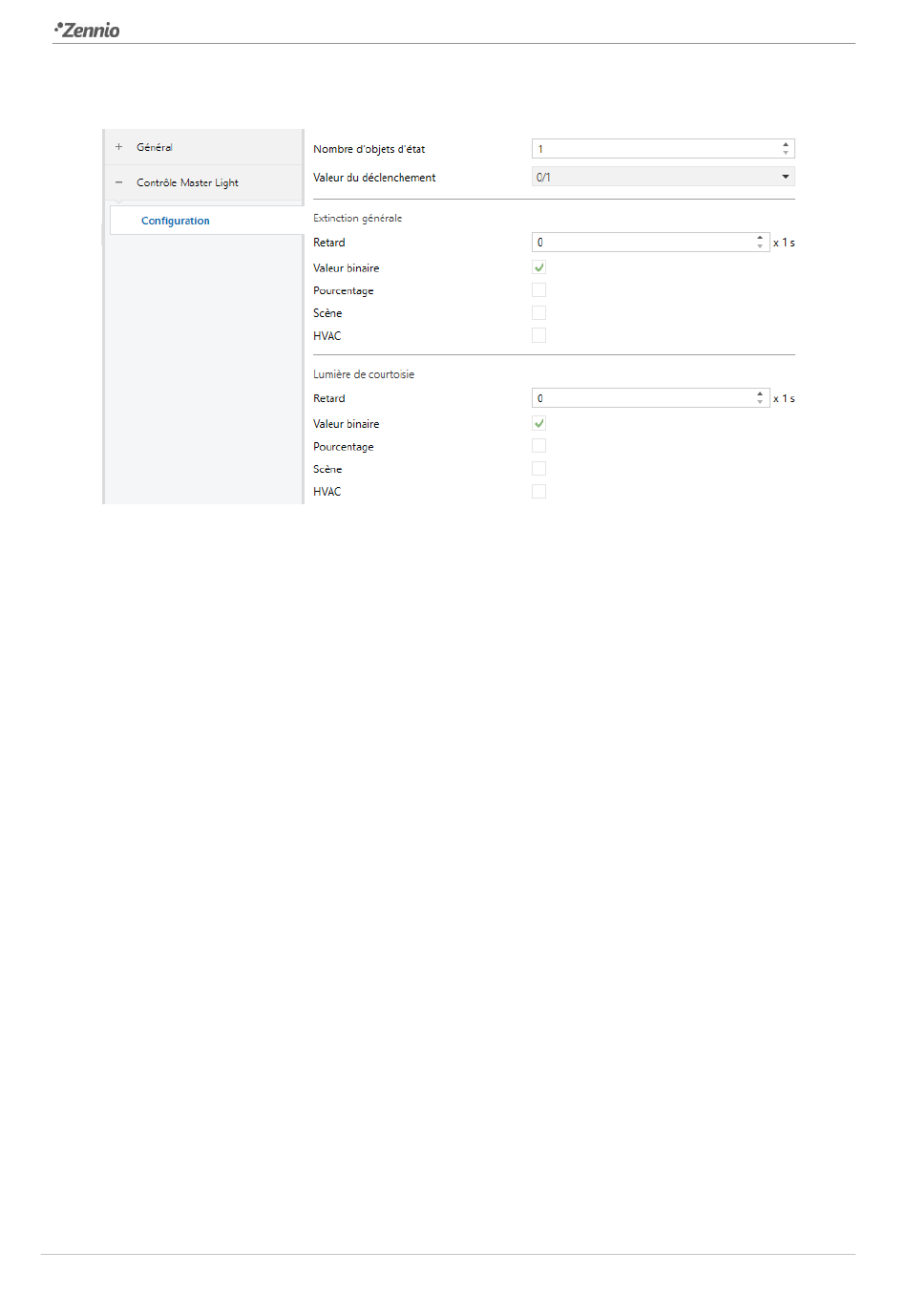Image resolution: width=907 pixels, height=1316 pixels.
Task: Uncheck Valeur binaire under Extinction générale
Action: [x=539, y=267]
